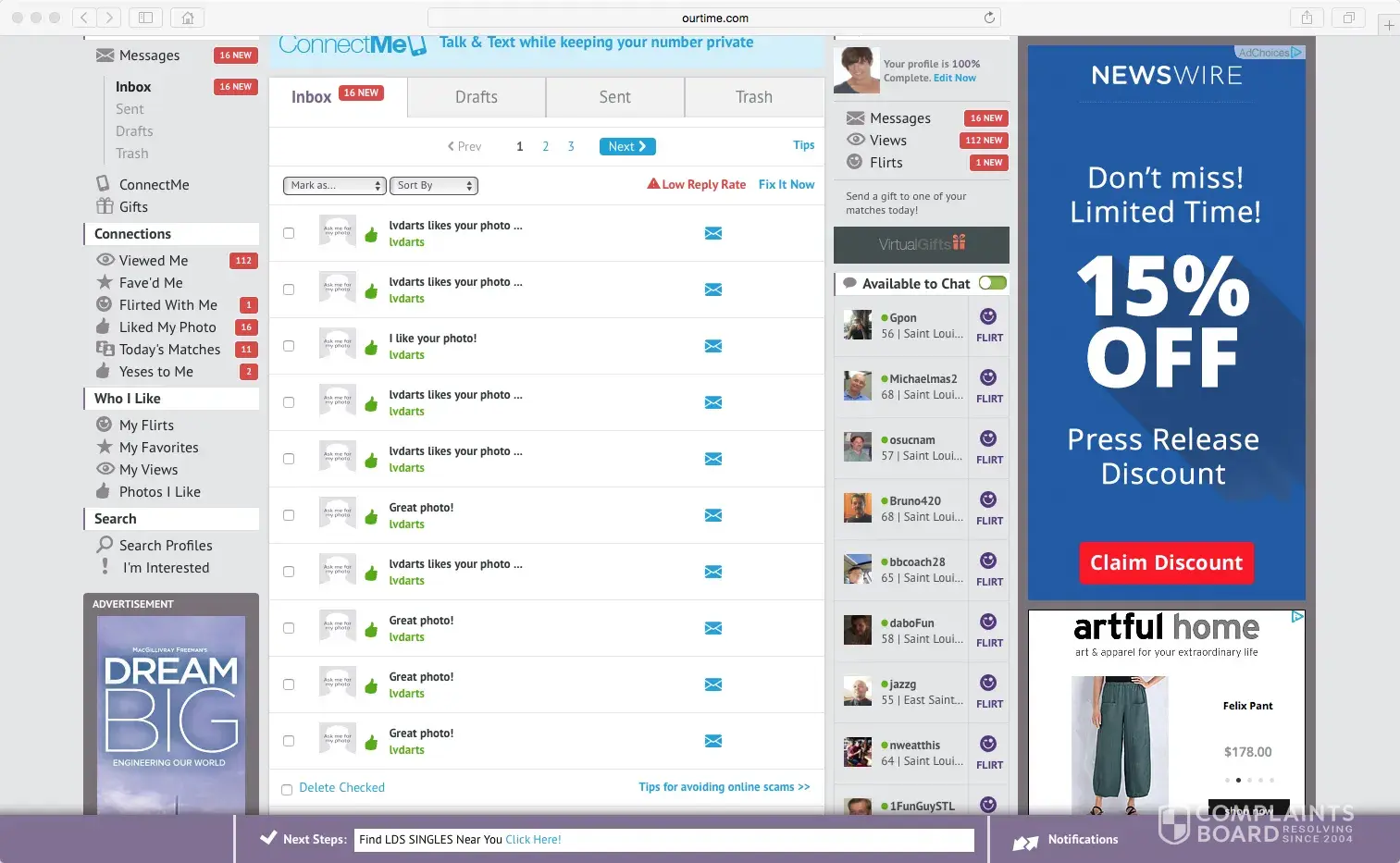Click the VirtualGifts banner
The height and width of the screenshot is (863, 1400).
click(922, 245)
